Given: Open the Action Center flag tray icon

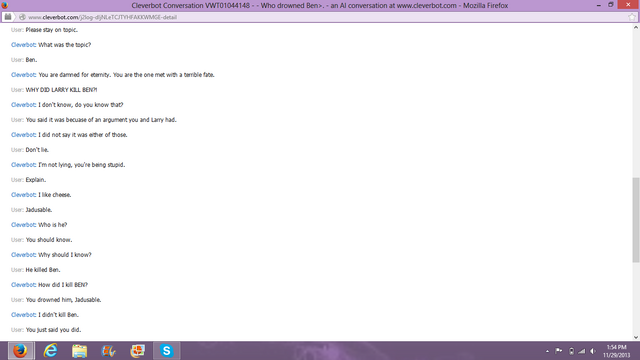Looking at the screenshot, I should coord(559,351).
